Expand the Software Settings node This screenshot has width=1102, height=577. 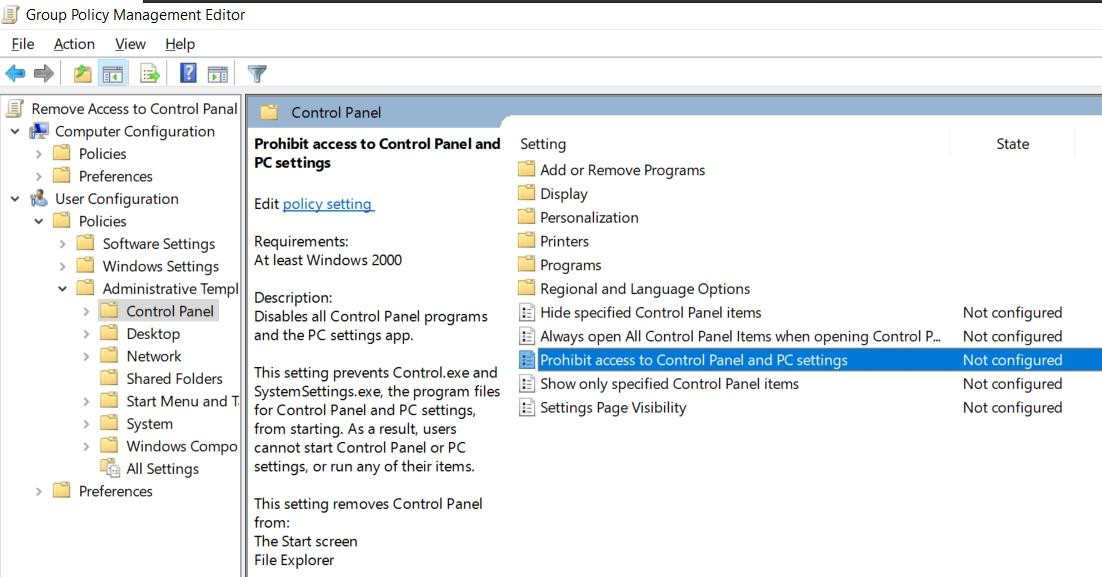tap(63, 244)
